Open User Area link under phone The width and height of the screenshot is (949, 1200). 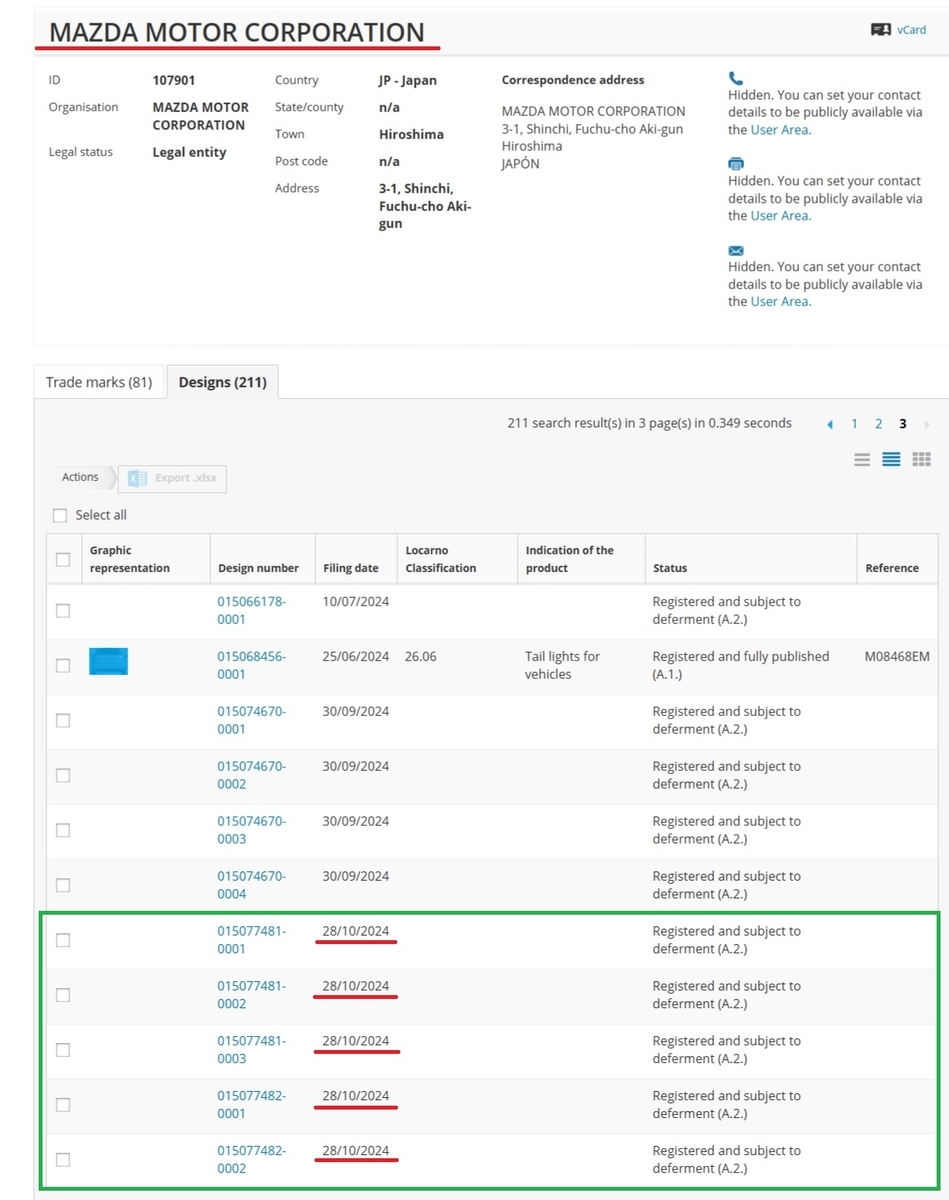(780, 130)
